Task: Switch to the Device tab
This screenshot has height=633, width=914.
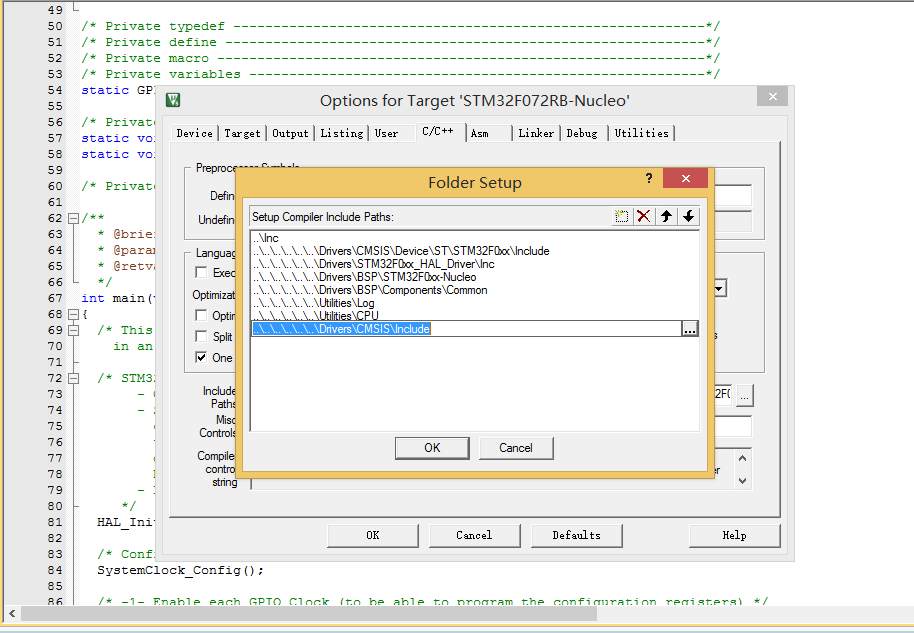Action: point(195,133)
